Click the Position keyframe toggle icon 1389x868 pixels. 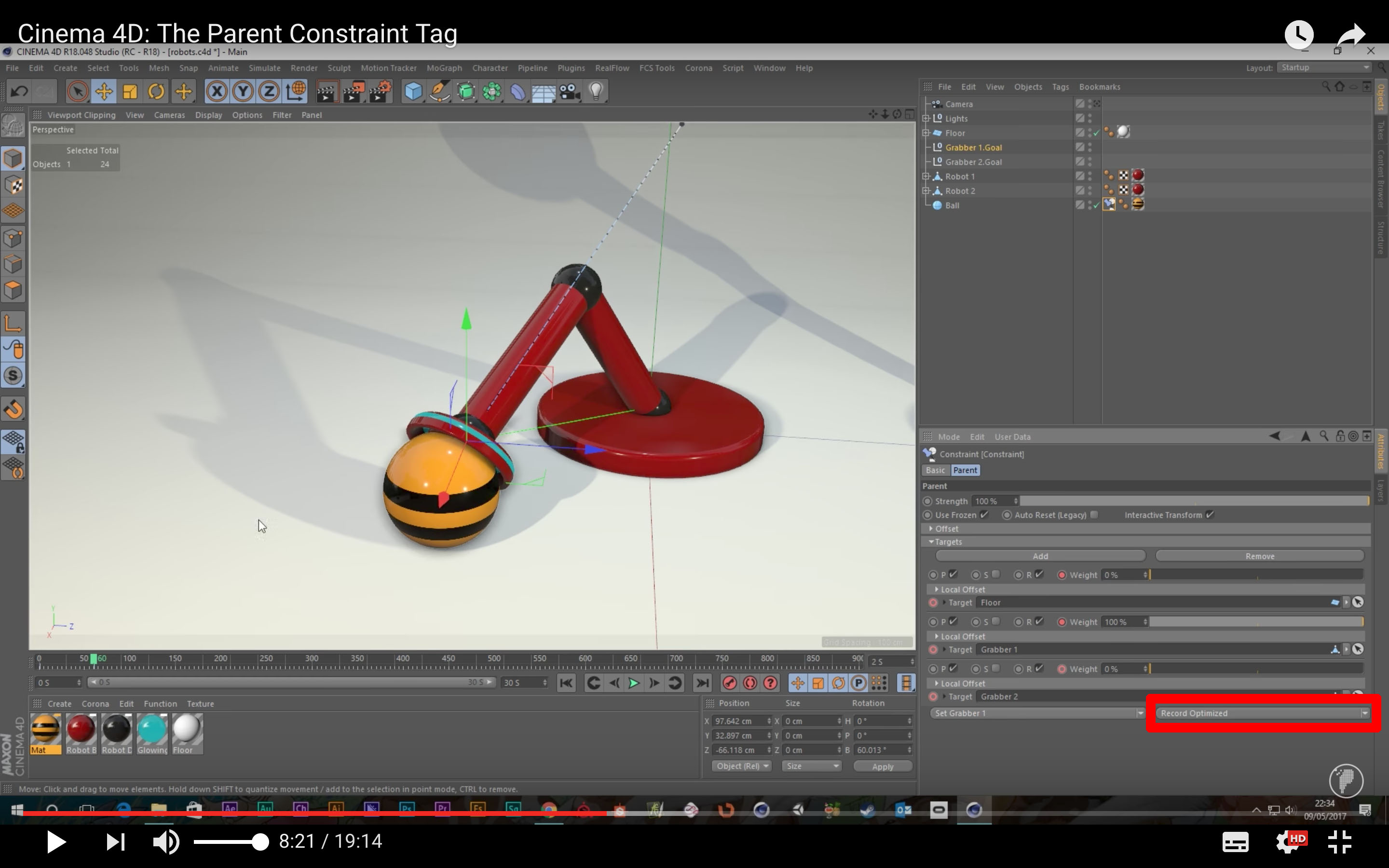click(x=797, y=682)
